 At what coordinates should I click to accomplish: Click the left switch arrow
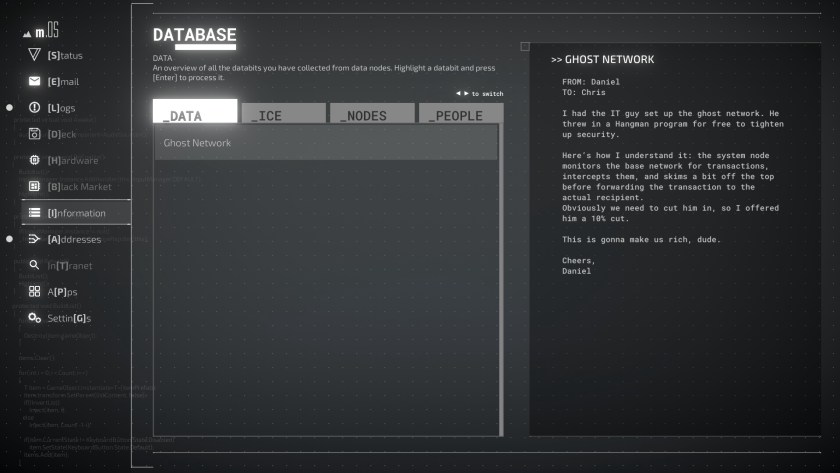(x=457, y=94)
